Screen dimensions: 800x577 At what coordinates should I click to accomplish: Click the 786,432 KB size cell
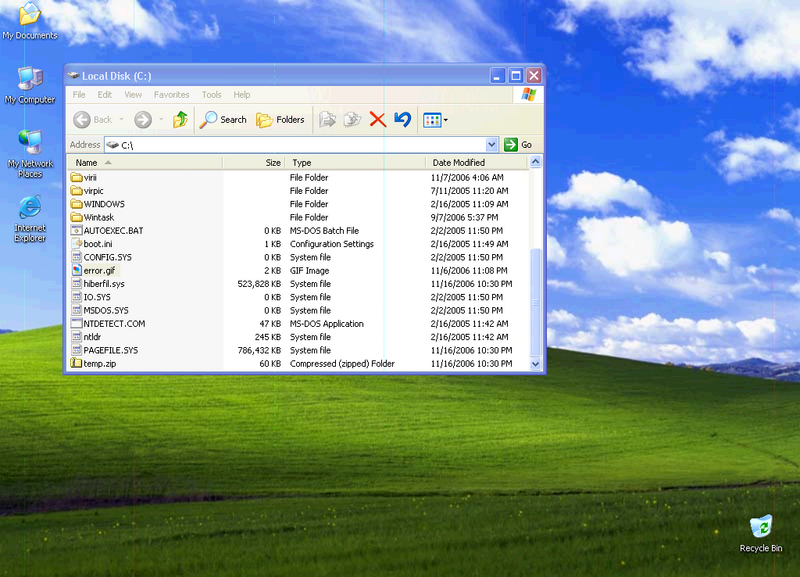259,350
